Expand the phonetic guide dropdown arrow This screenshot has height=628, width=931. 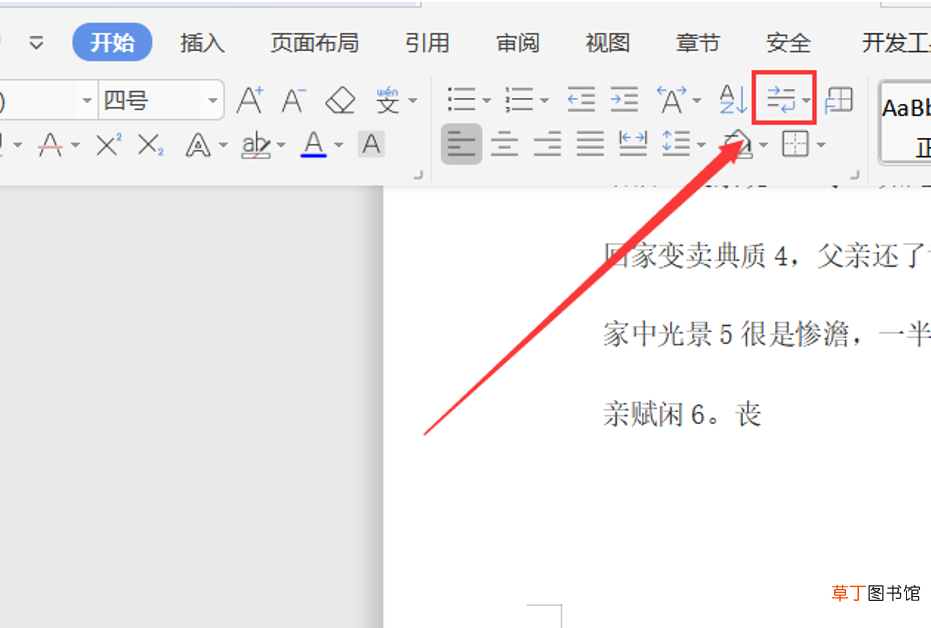point(413,100)
